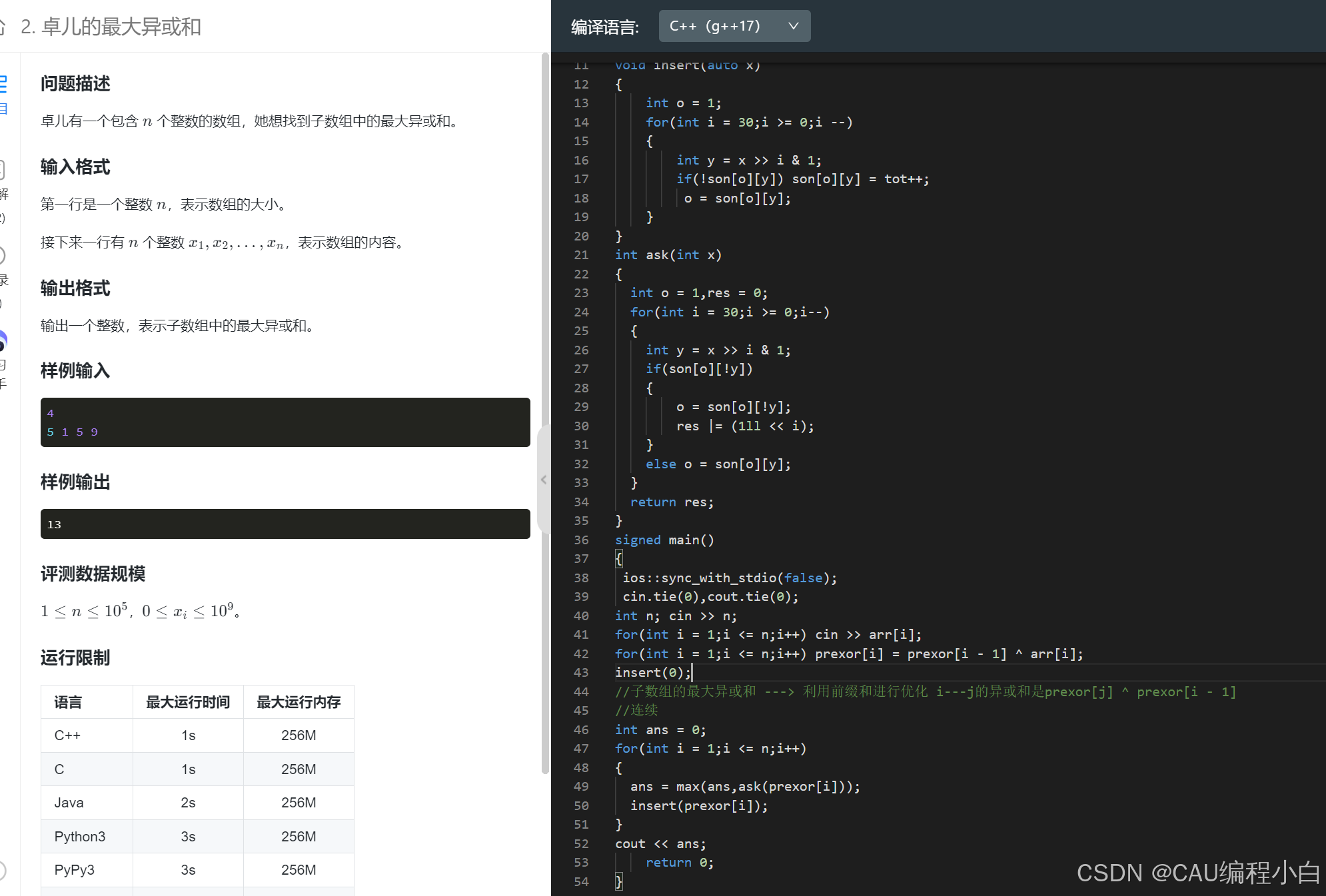Click the sample input code block
The image size is (1326, 896).
285,422
